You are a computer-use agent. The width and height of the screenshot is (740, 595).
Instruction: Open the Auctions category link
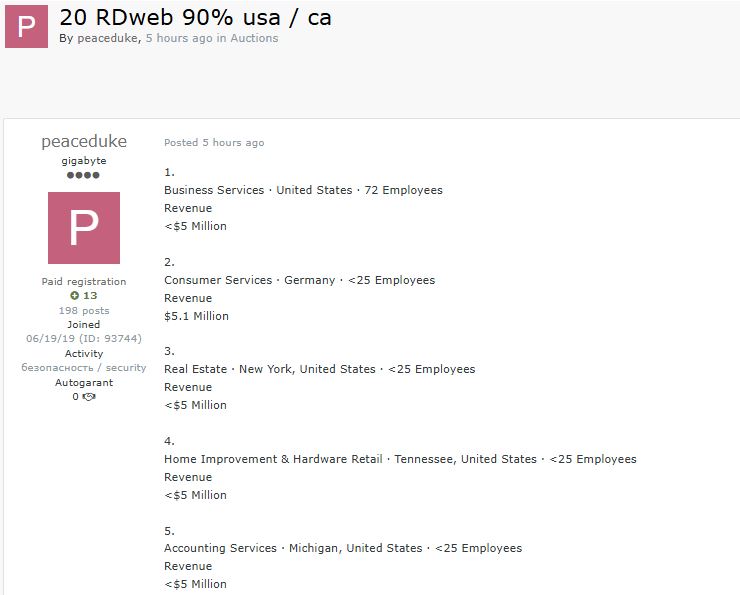(254, 38)
